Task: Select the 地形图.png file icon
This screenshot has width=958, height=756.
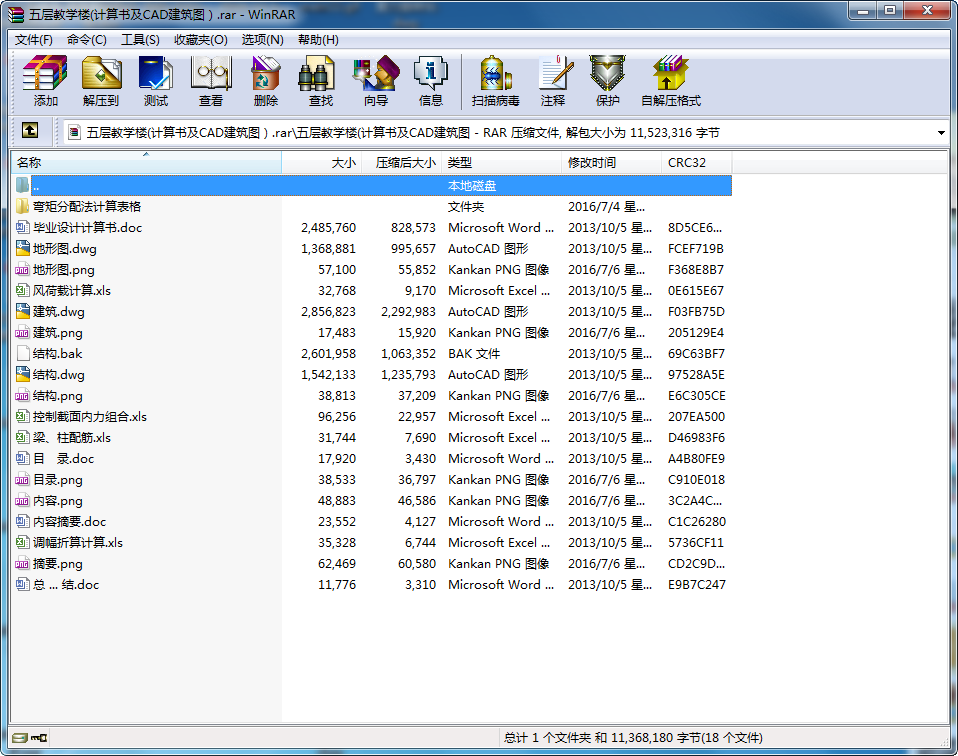Action: coord(22,270)
